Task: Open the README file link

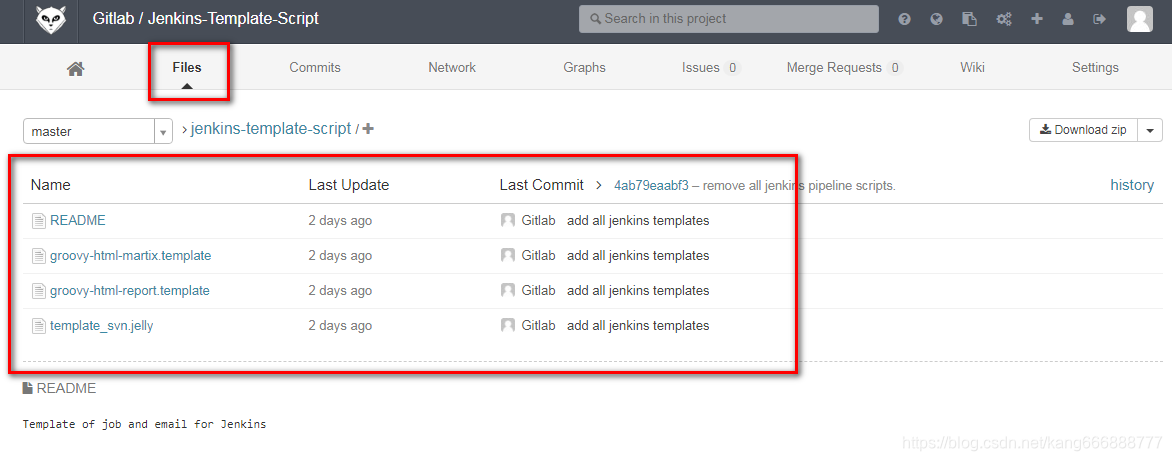Action: [x=78, y=220]
